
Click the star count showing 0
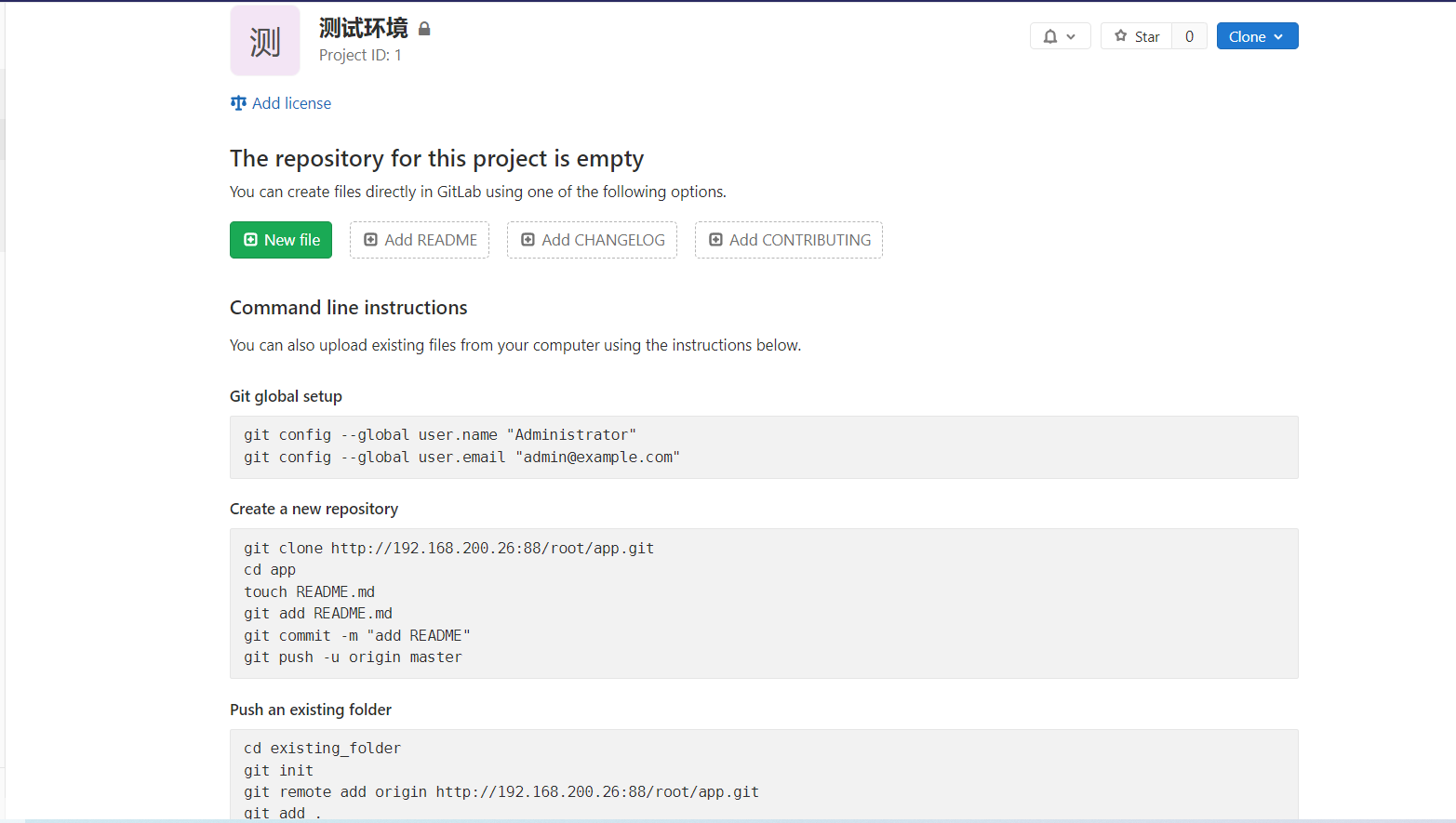1189,36
